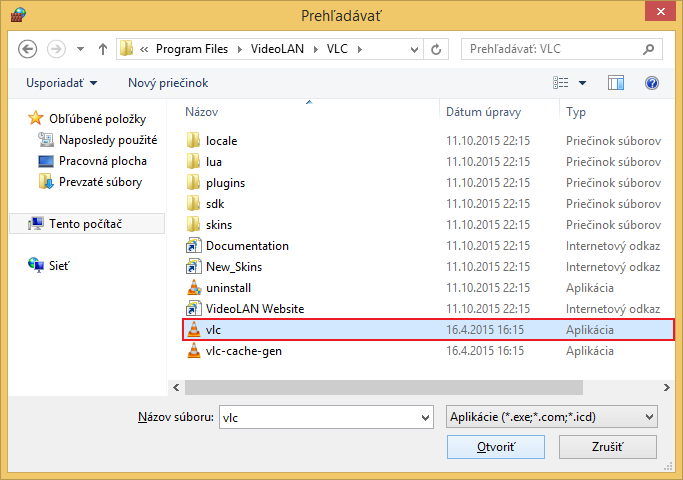
Task: Select Tento počítač in the sidebar
Action: (x=87, y=223)
